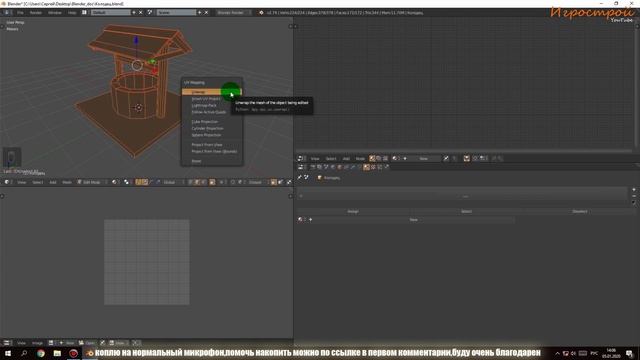This screenshot has width=640, height=360.
Task: Open the Window menu in top bar
Action: click(55, 13)
